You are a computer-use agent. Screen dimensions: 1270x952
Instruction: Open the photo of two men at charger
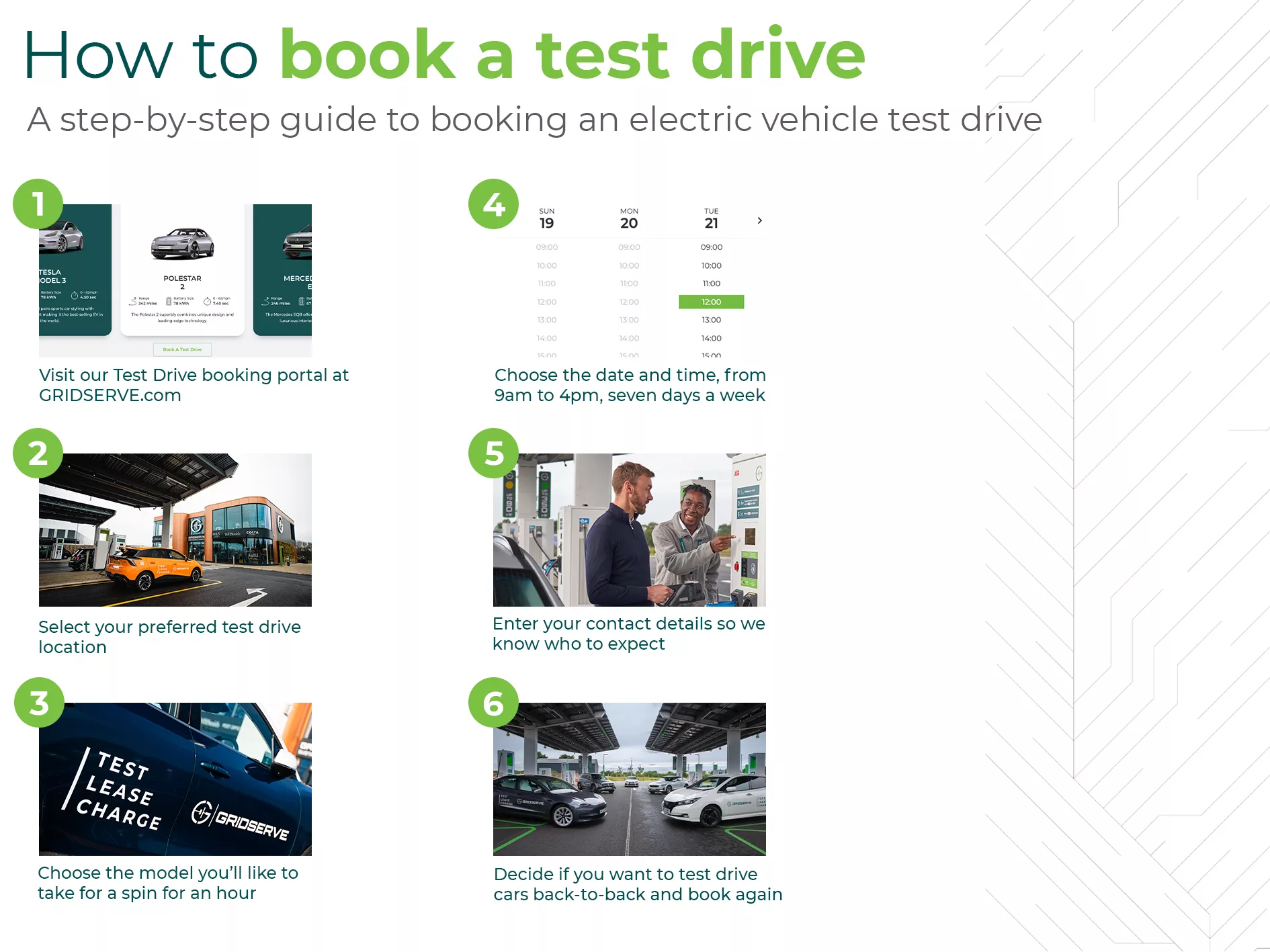(630, 530)
